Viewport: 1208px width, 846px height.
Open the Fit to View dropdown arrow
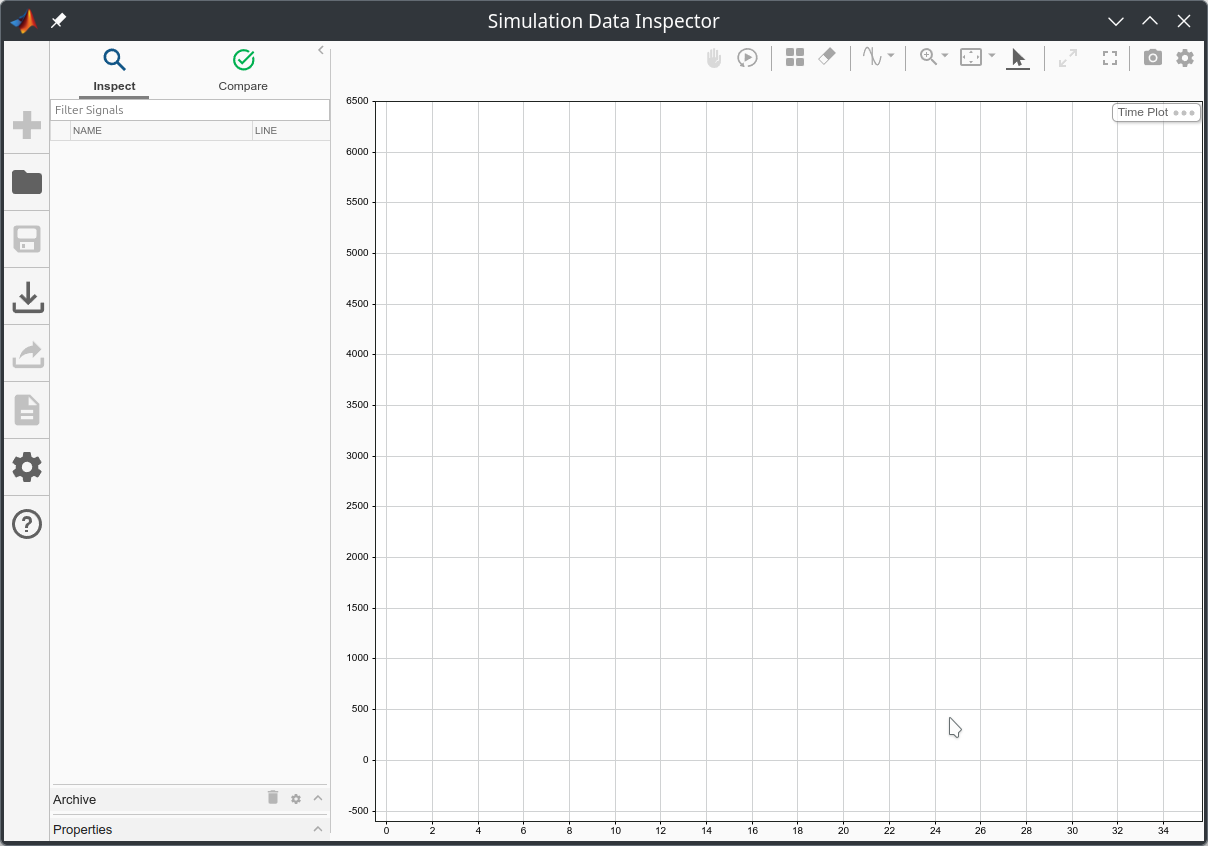click(992, 56)
